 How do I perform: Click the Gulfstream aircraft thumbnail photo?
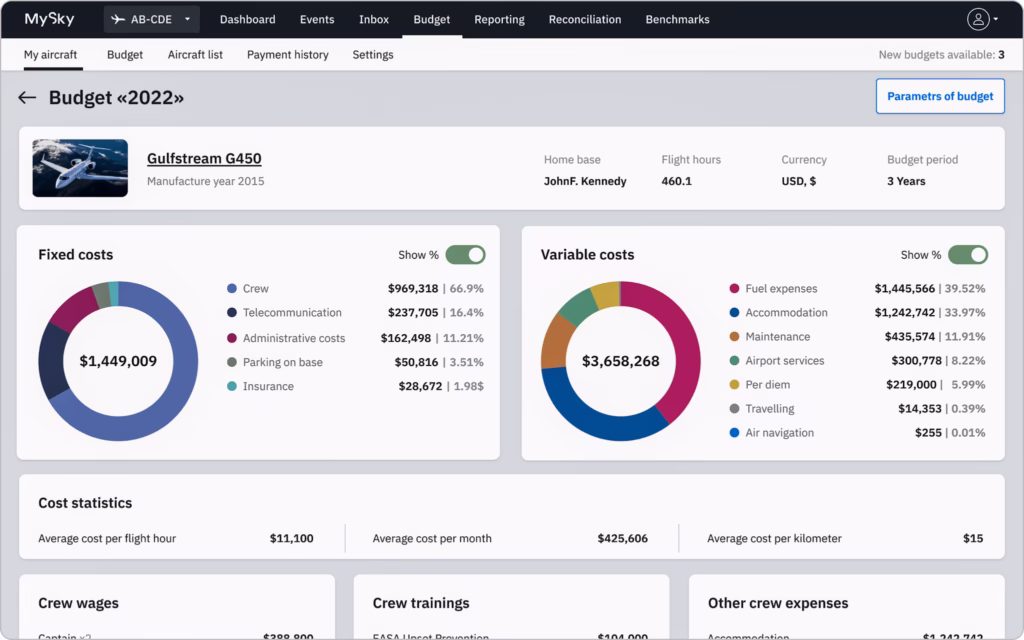coord(80,168)
